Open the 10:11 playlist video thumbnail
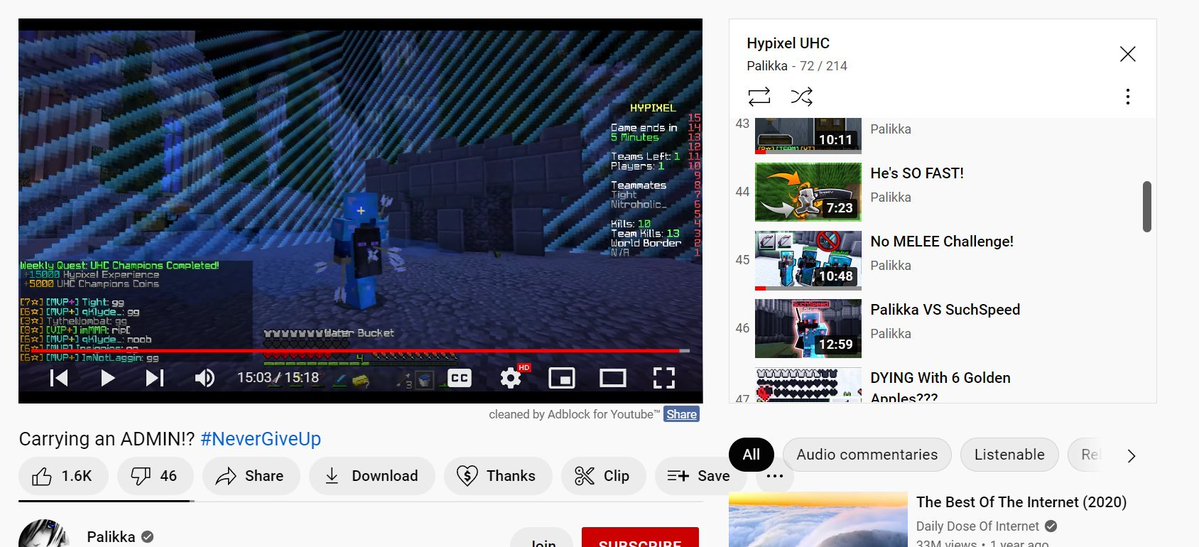This screenshot has height=547, width=1199. (x=807, y=135)
